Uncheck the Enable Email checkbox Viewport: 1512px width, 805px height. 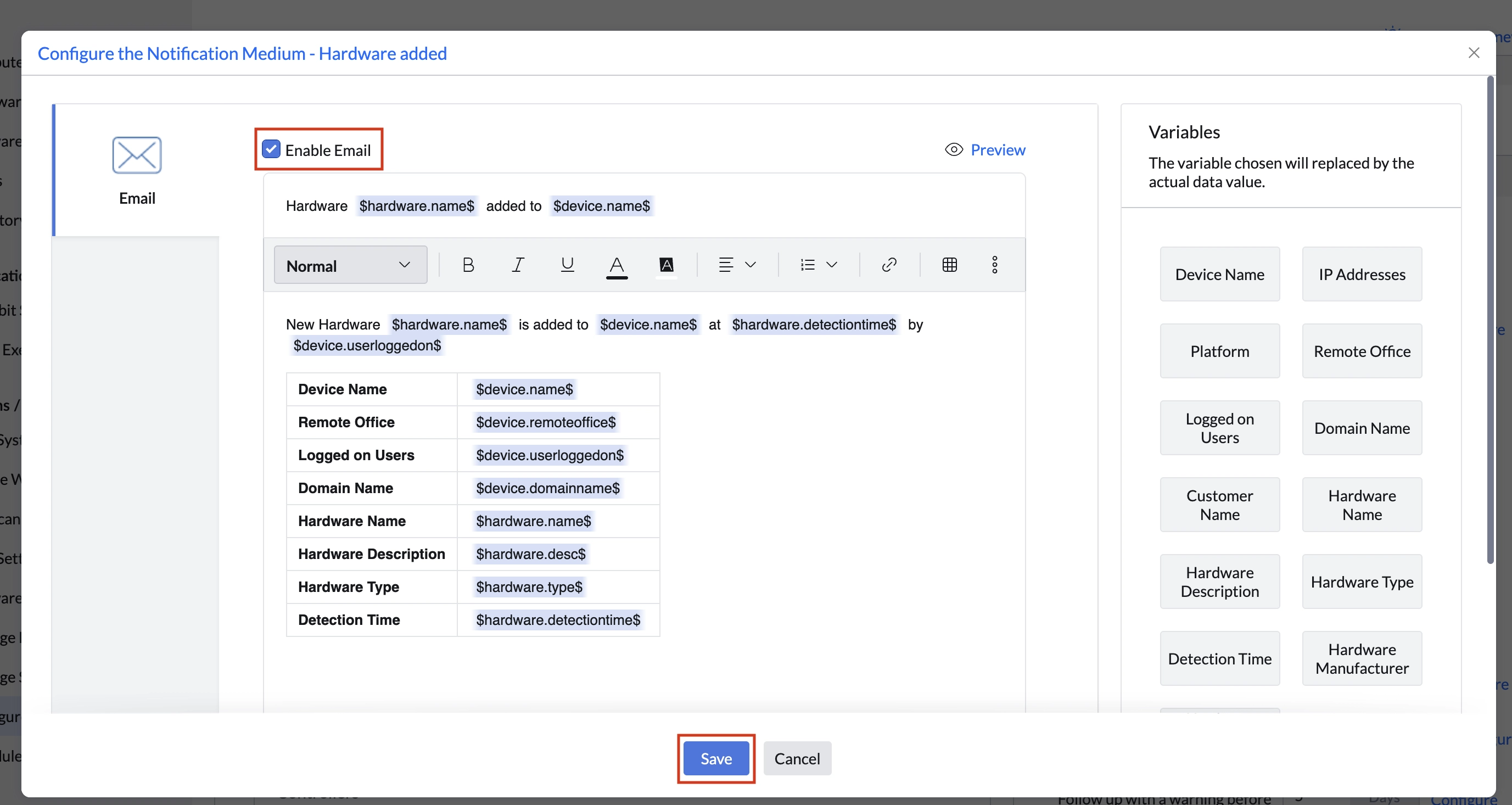(x=271, y=149)
